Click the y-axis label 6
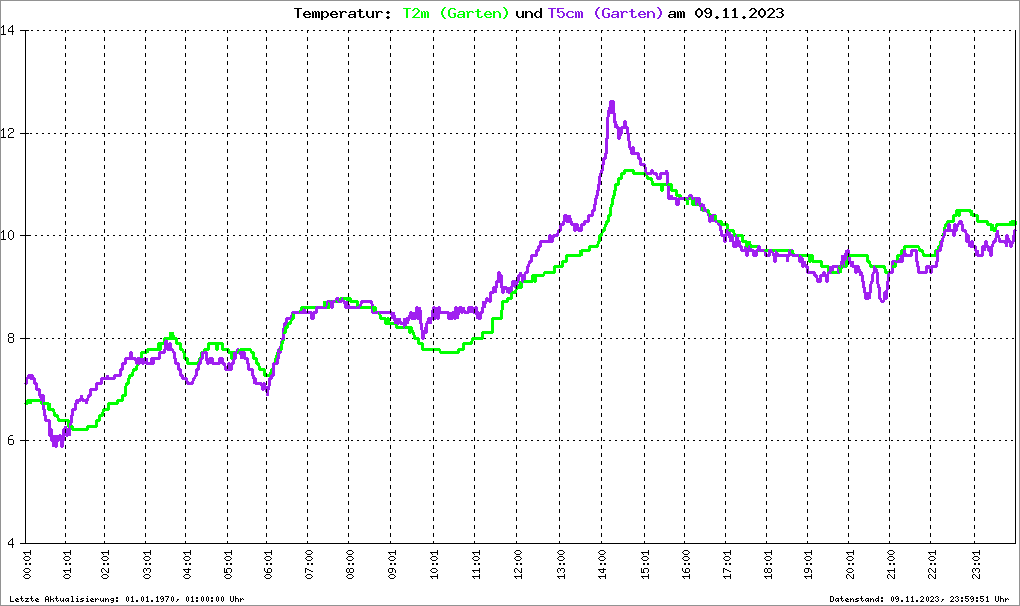The image size is (1020, 606). click(11, 440)
